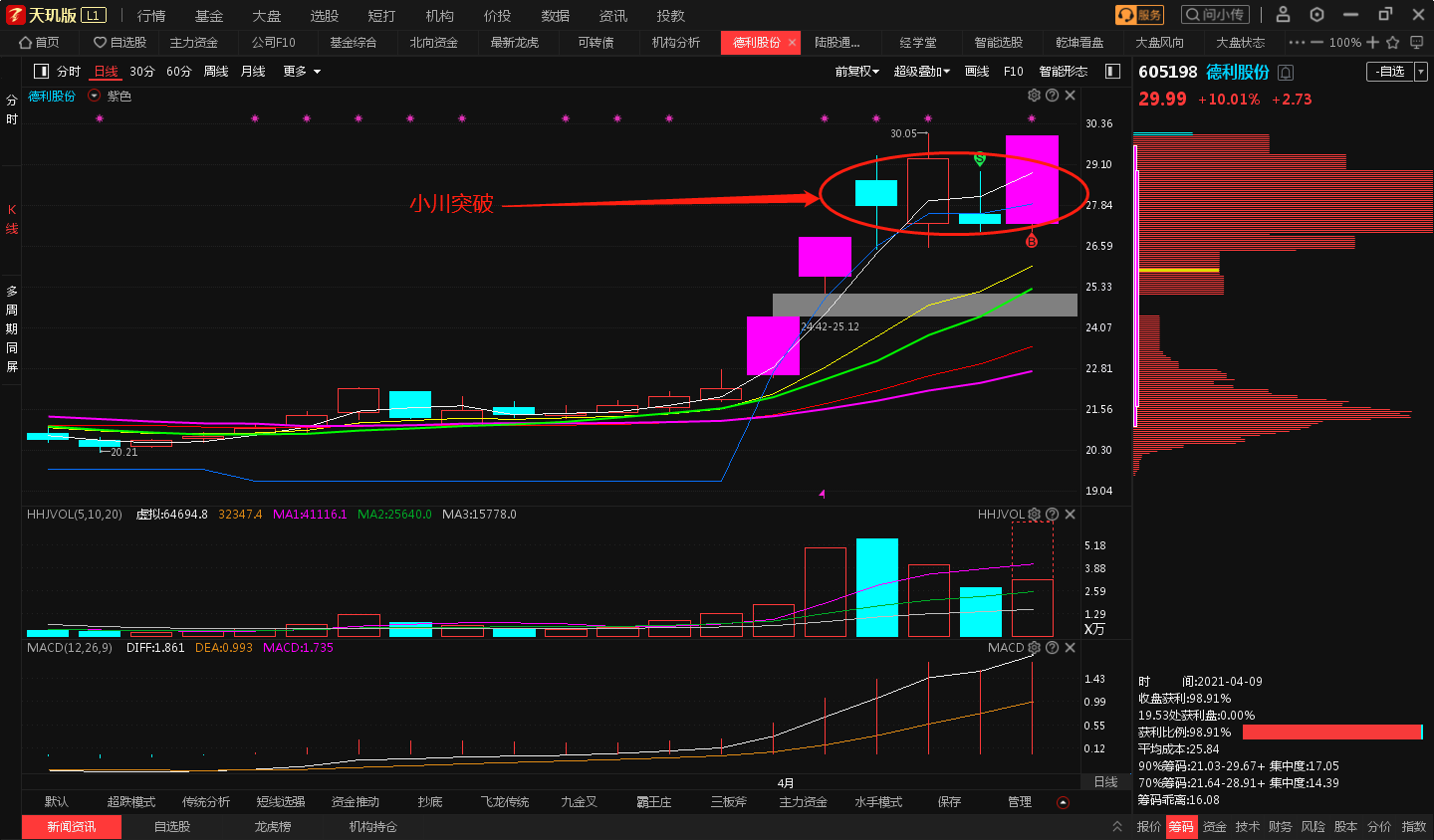Close the MACD indicator panel
The image size is (1434, 840).
(x=1070, y=648)
